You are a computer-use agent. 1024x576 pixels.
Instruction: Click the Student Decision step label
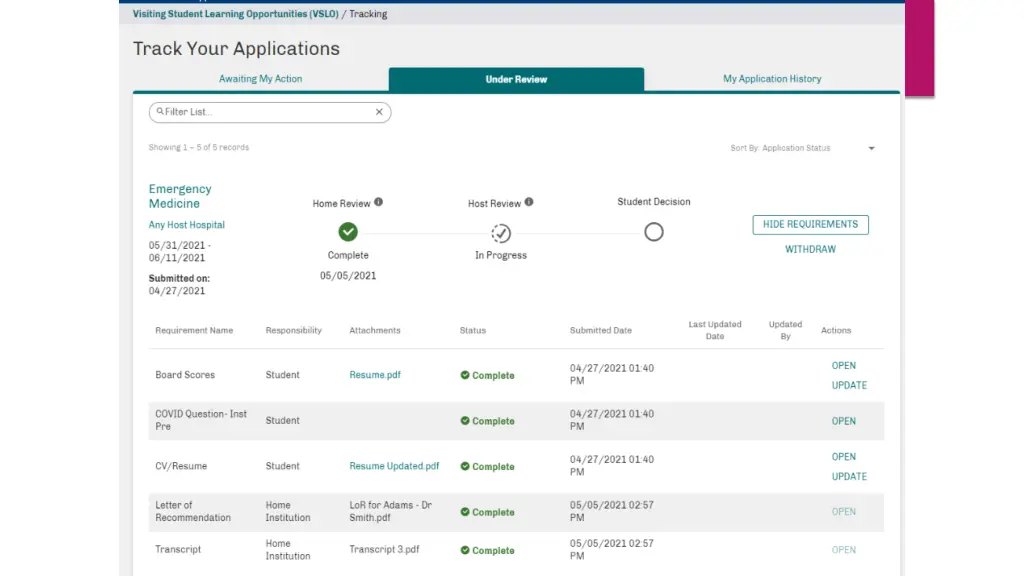[654, 202]
